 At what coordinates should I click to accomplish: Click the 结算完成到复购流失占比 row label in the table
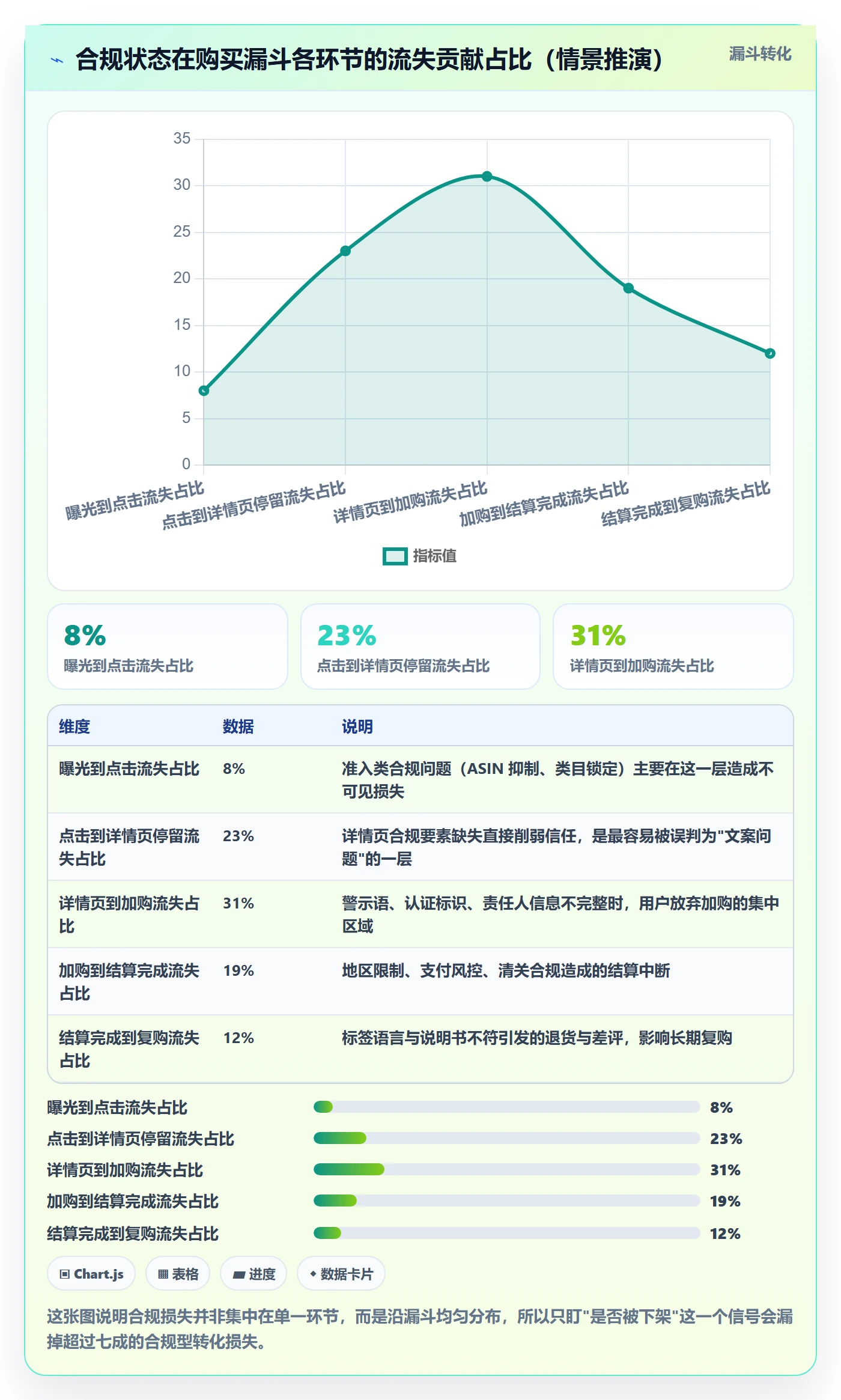[129, 1049]
